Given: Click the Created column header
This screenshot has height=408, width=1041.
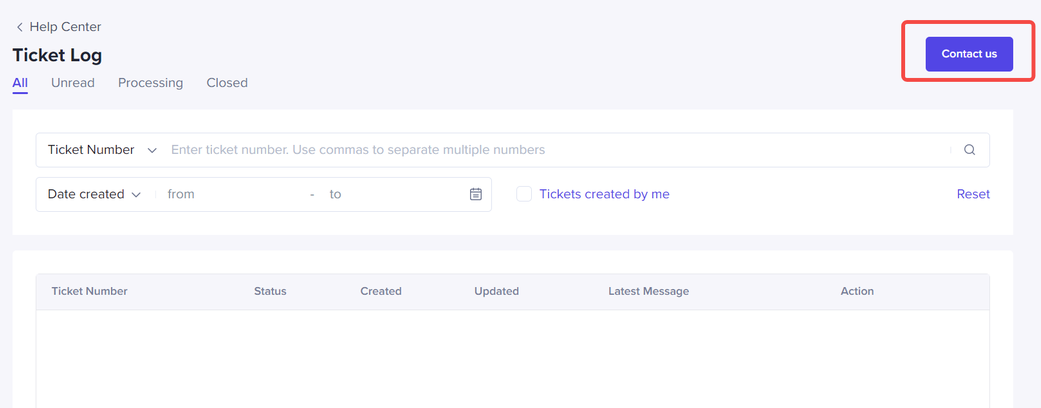Looking at the screenshot, I should 381,291.
